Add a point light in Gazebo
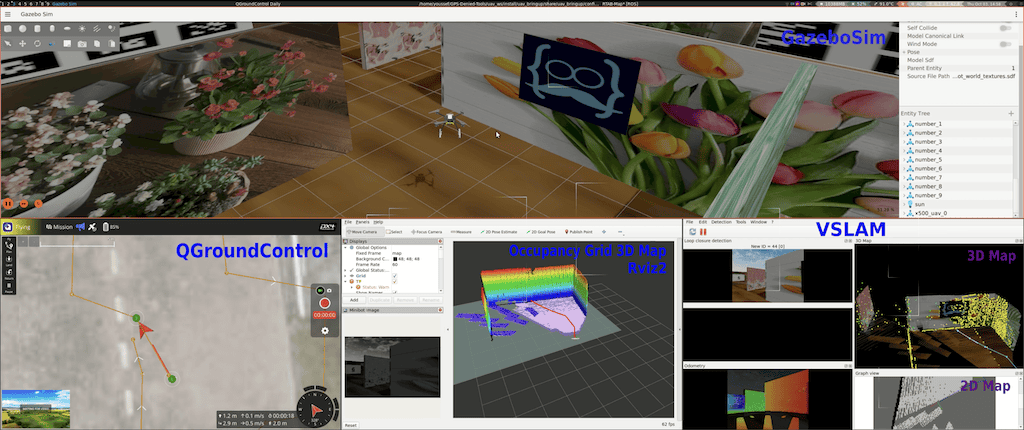Image resolution: width=1024 pixels, height=430 pixels. pos(82,29)
